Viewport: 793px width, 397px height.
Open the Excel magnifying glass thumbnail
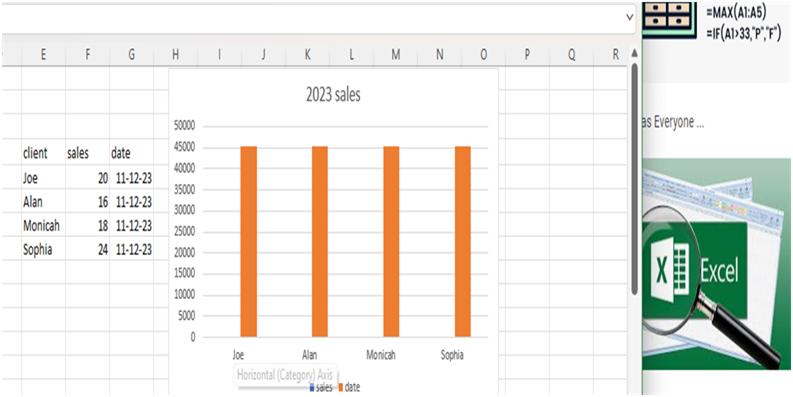click(x=717, y=263)
